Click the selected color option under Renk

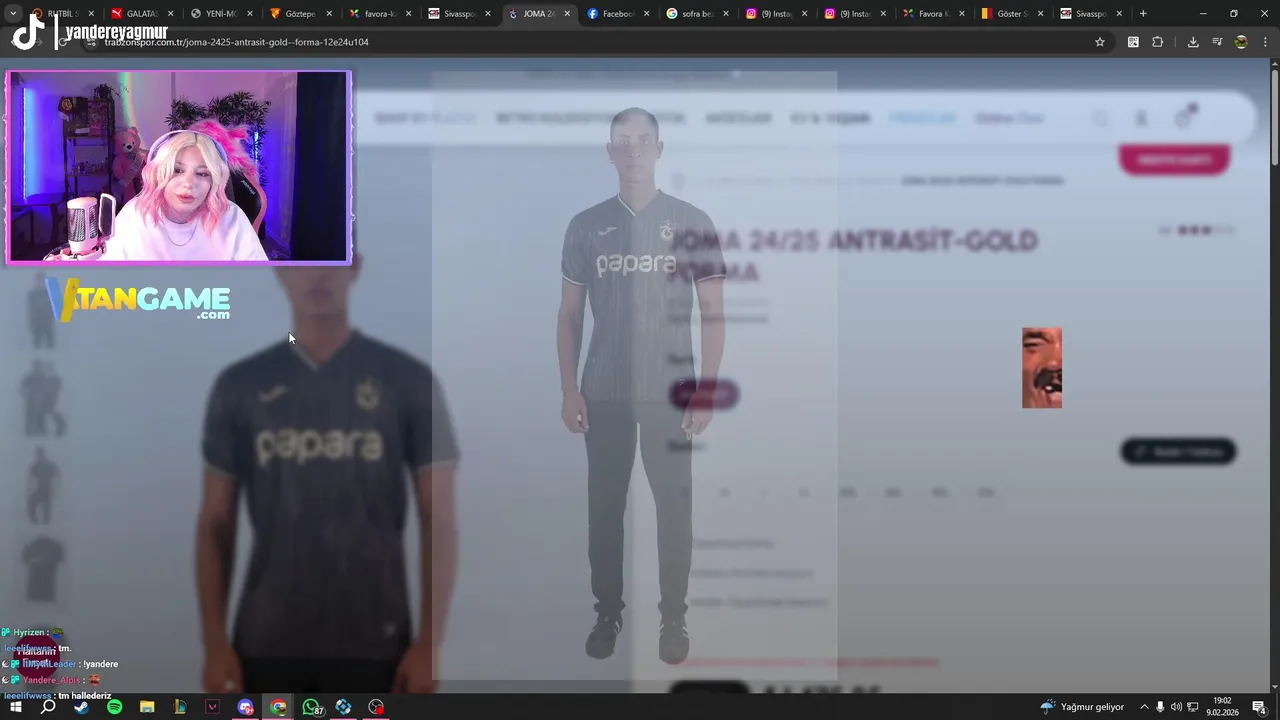703,394
